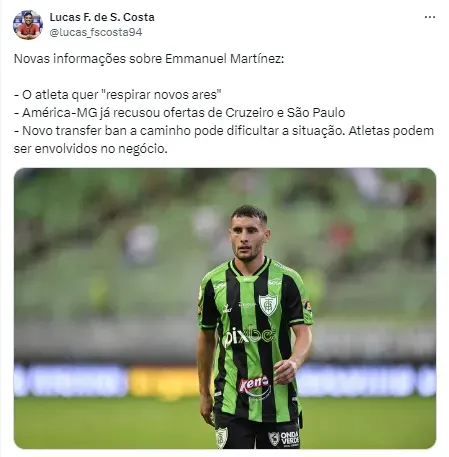The width and height of the screenshot is (449, 457).
Task: Open the @lucas_fscosta94 handle link
Action: 96,32
